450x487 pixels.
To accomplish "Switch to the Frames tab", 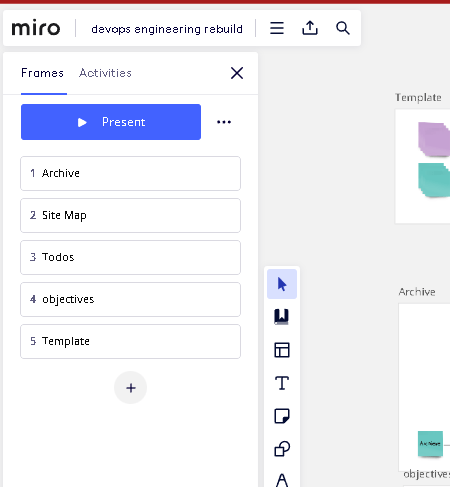I will [42, 73].
